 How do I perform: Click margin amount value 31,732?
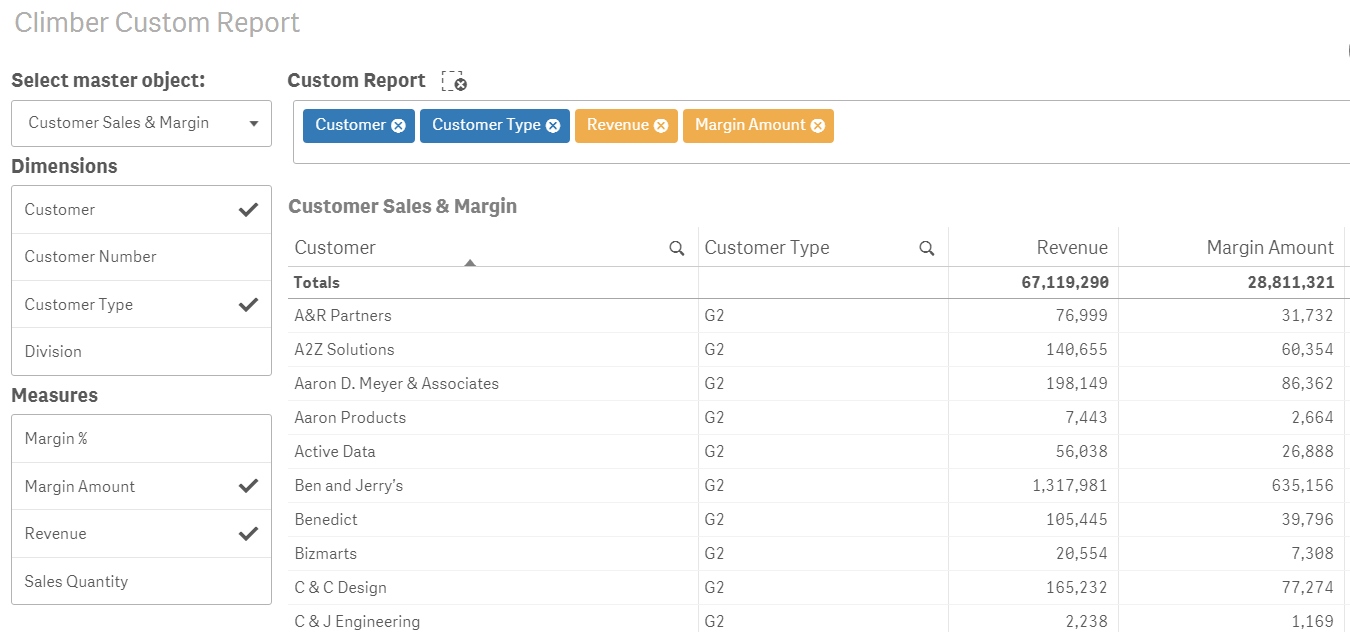pyautogui.click(x=1308, y=316)
